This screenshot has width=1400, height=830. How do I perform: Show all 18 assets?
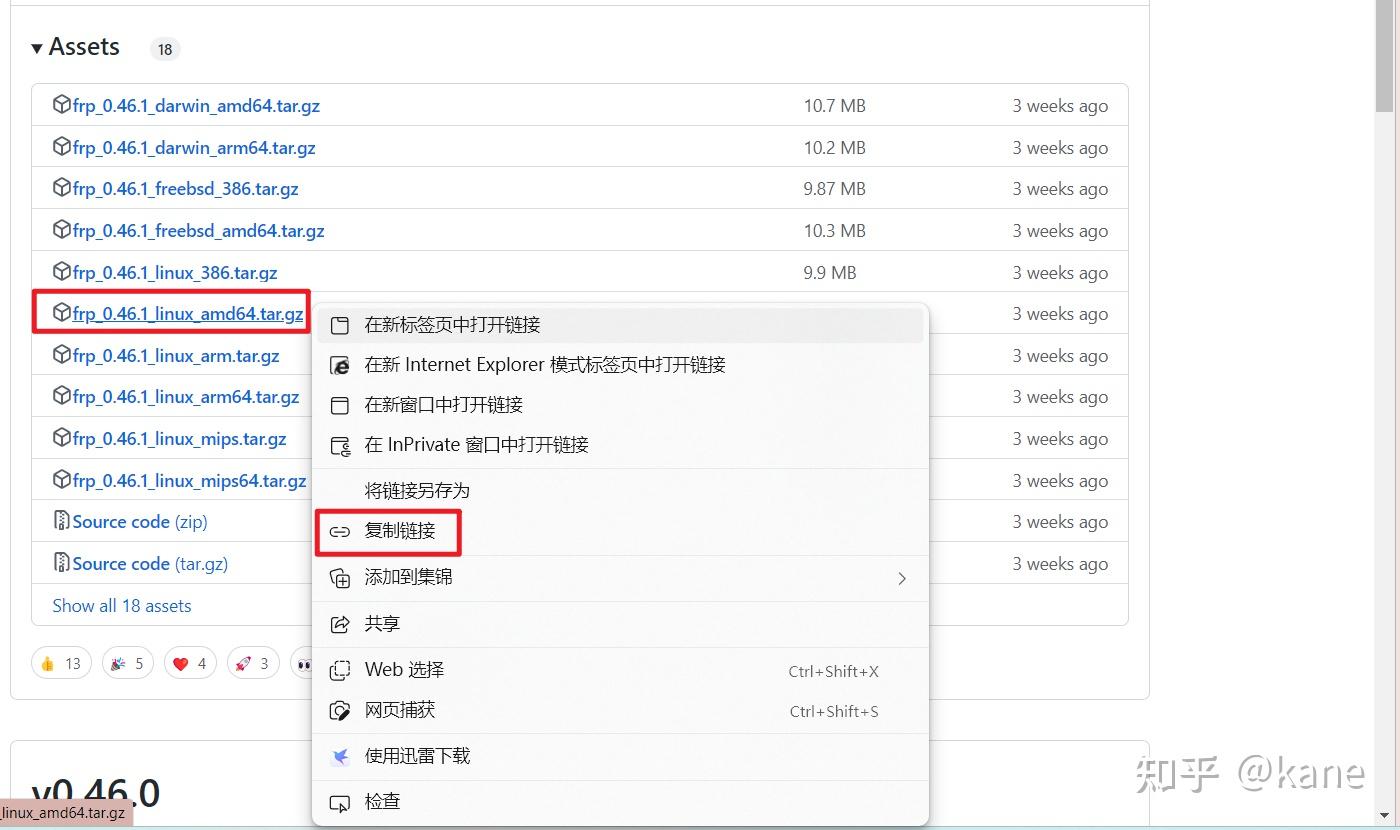(122, 605)
